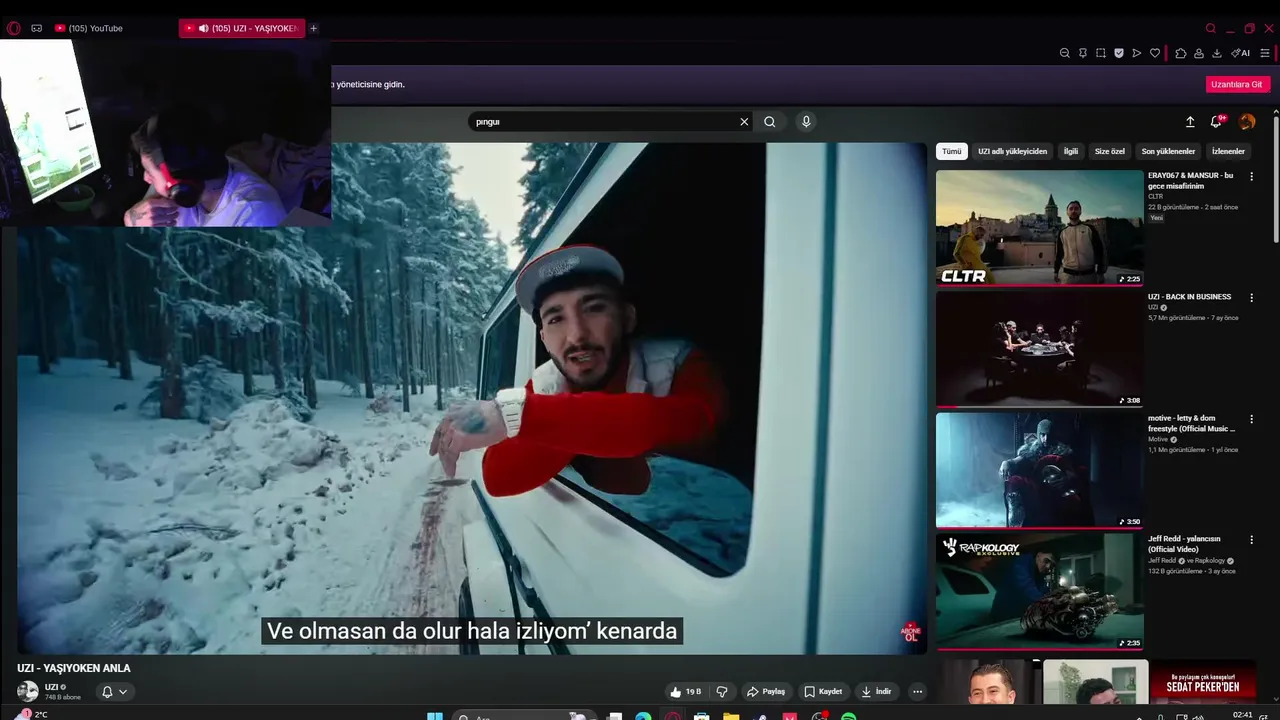Select the Size özel filter chip
Image resolution: width=1280 pixels, height=720 pixels.
coord(1110,151)
